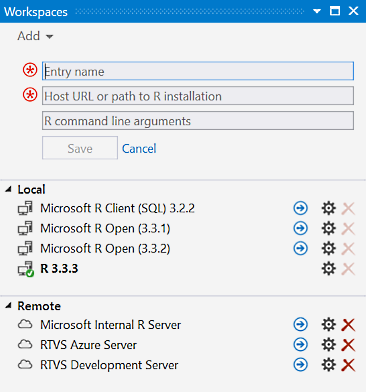Focus Host URL or path field
Viewport: 366px width, 392px height.
[x=198, y=96]
